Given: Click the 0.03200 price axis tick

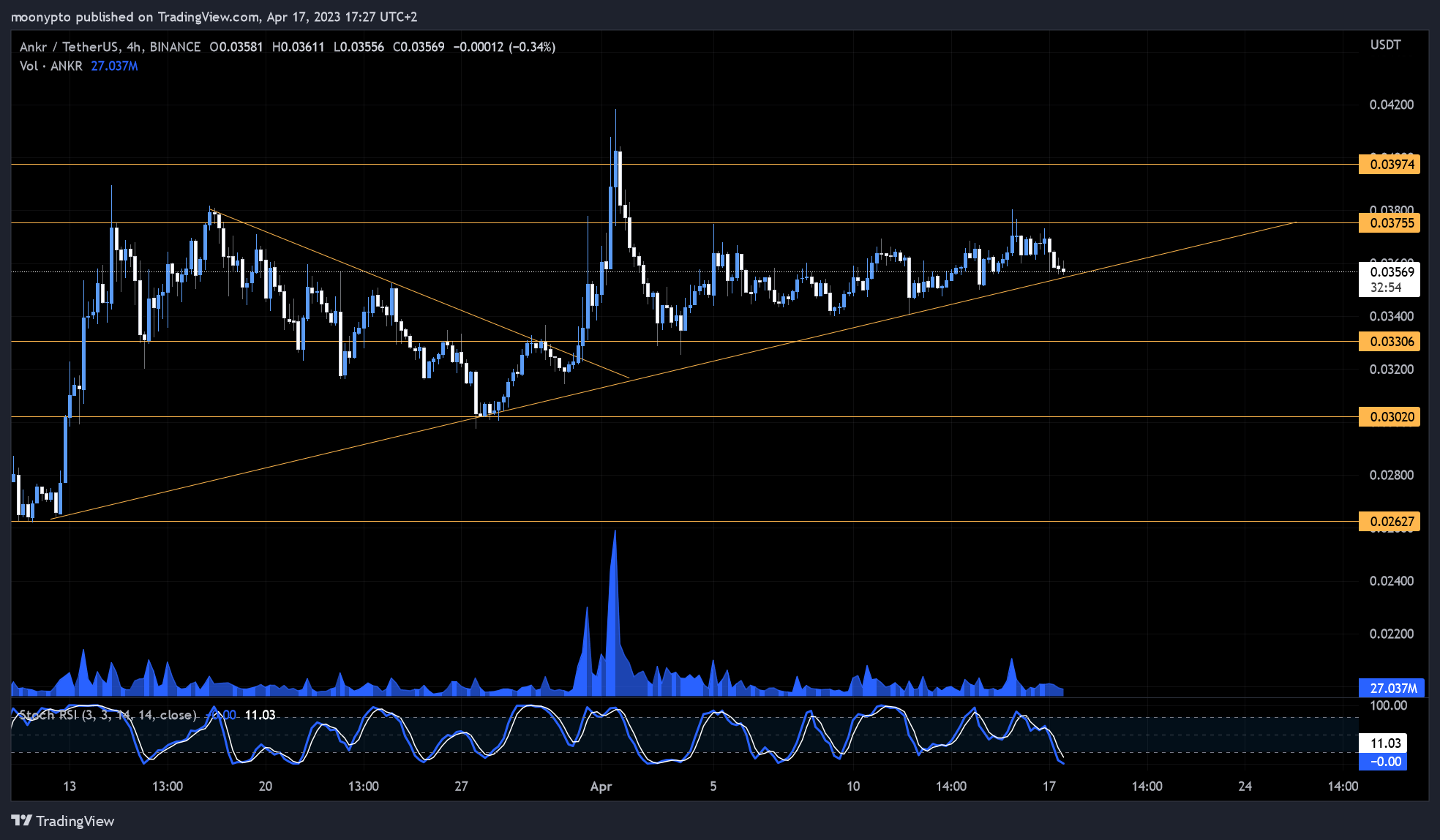Looking at the screenshot, I should (1392, 369).
